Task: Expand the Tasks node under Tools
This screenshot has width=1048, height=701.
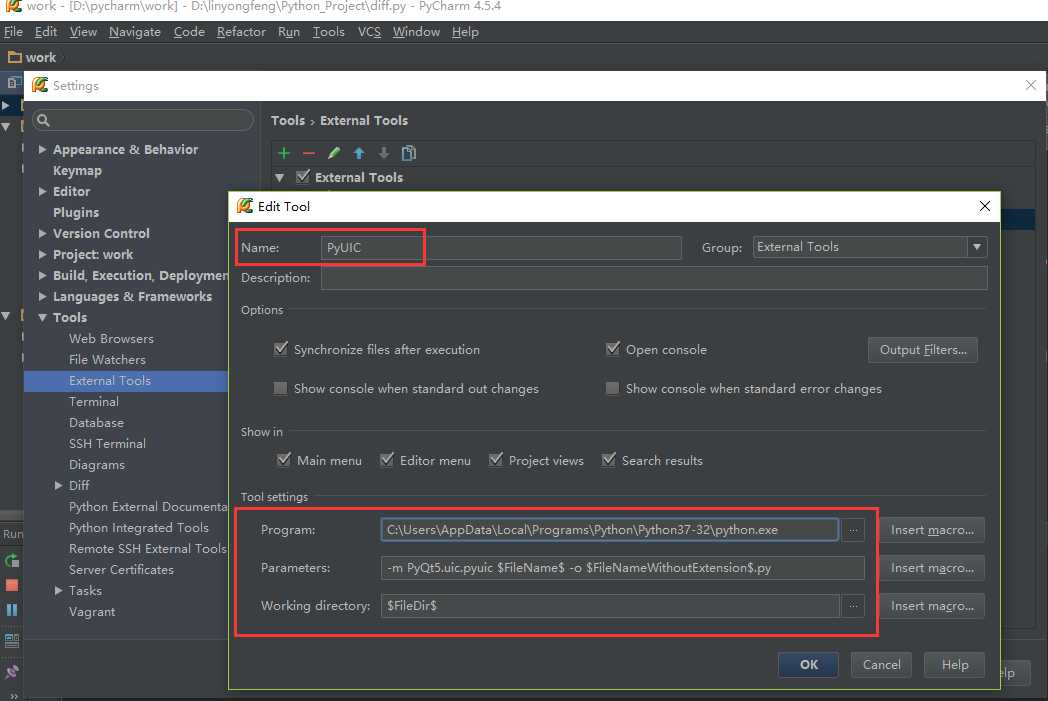Action: pos(58,591)
